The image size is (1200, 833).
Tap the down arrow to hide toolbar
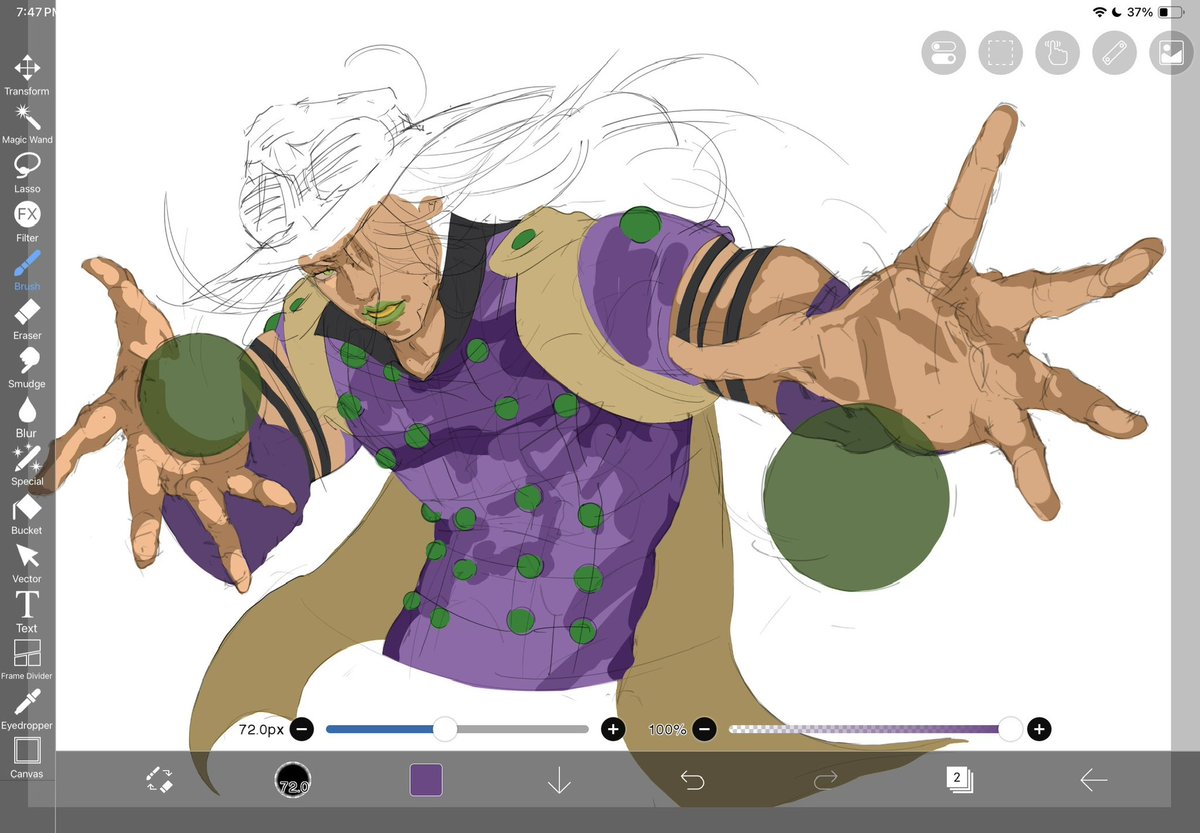(559, 780)
